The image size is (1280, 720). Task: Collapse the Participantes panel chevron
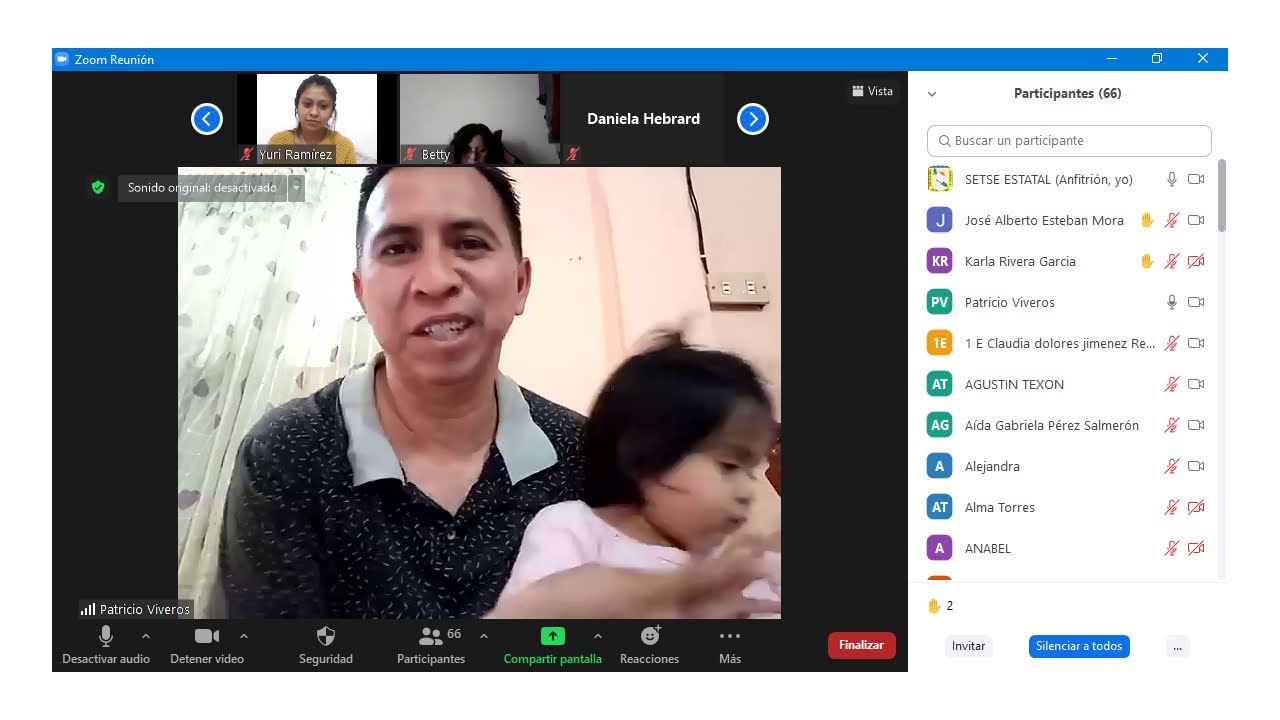(x=932, y=94)
